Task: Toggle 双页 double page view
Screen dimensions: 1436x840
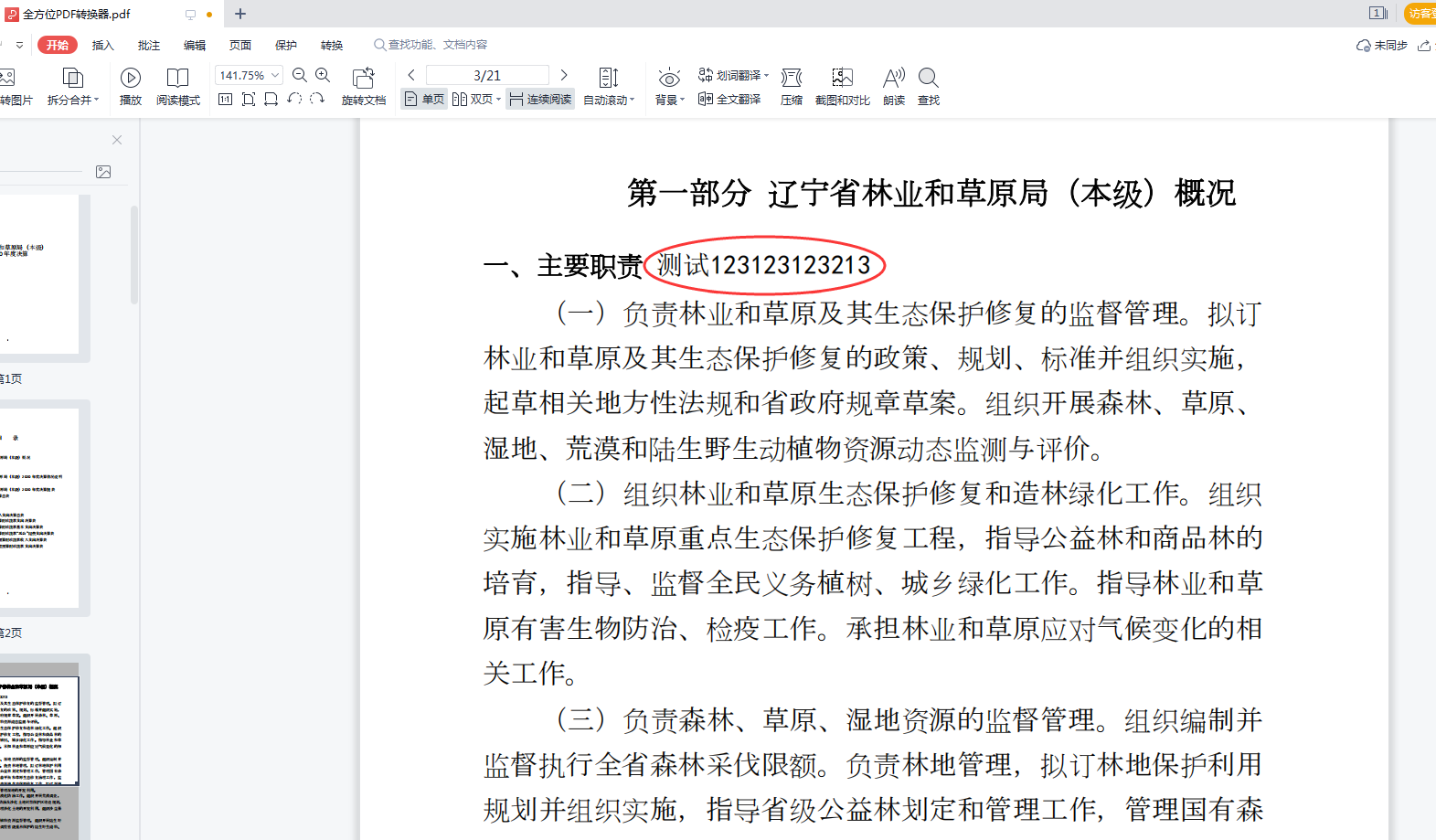Action: 473,99
